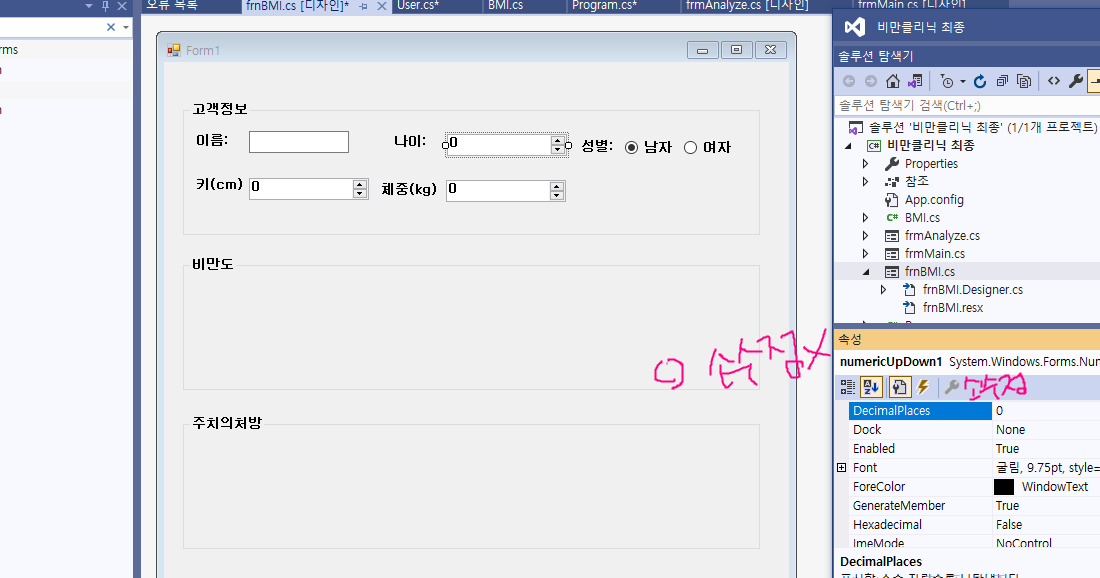Collapse the frnBMI.cs node
Image resolution: width=1100 pixels, height=578 pixels.
866,271
